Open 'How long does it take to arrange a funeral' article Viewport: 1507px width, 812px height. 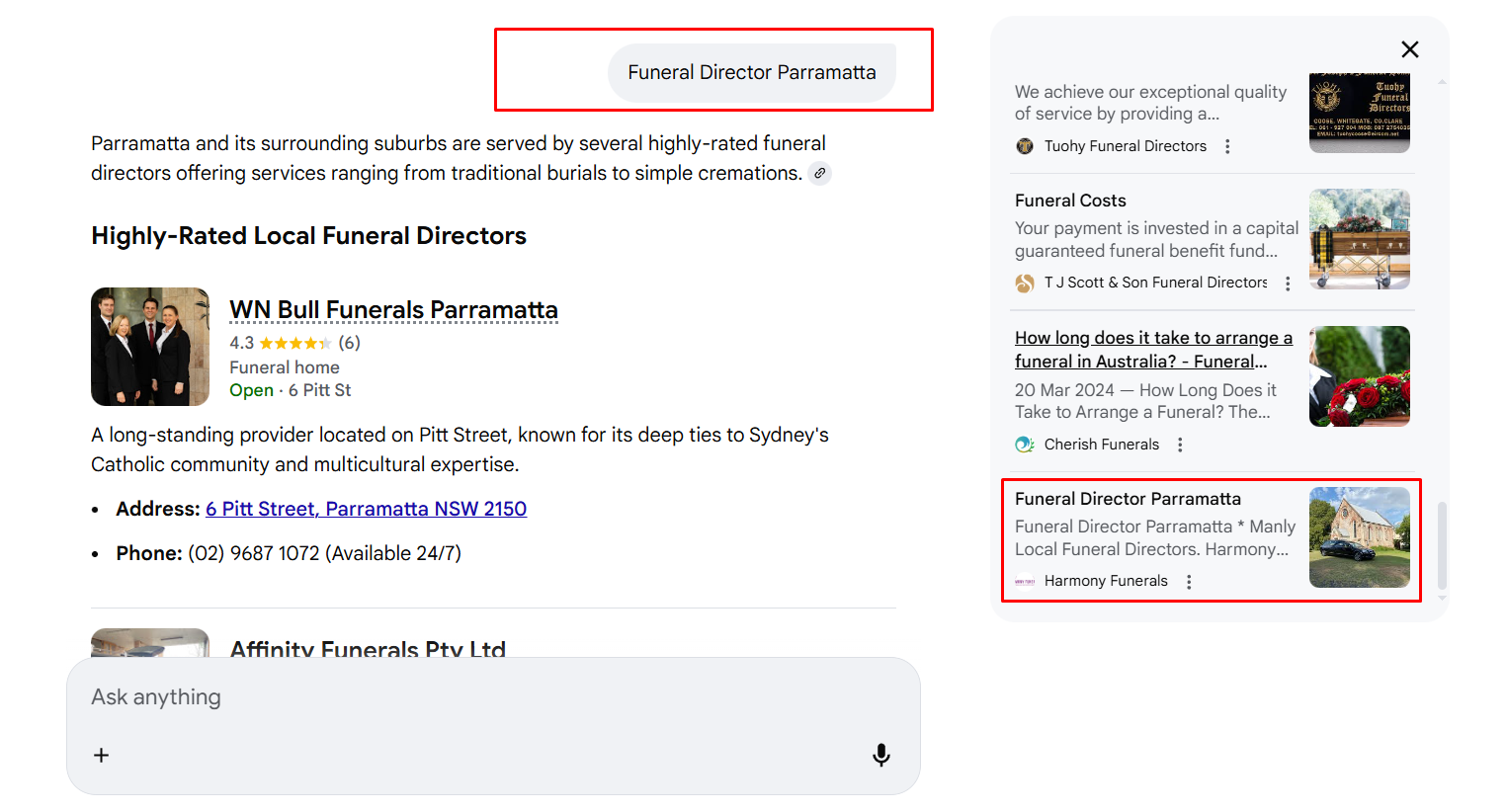click(1153, 350)
